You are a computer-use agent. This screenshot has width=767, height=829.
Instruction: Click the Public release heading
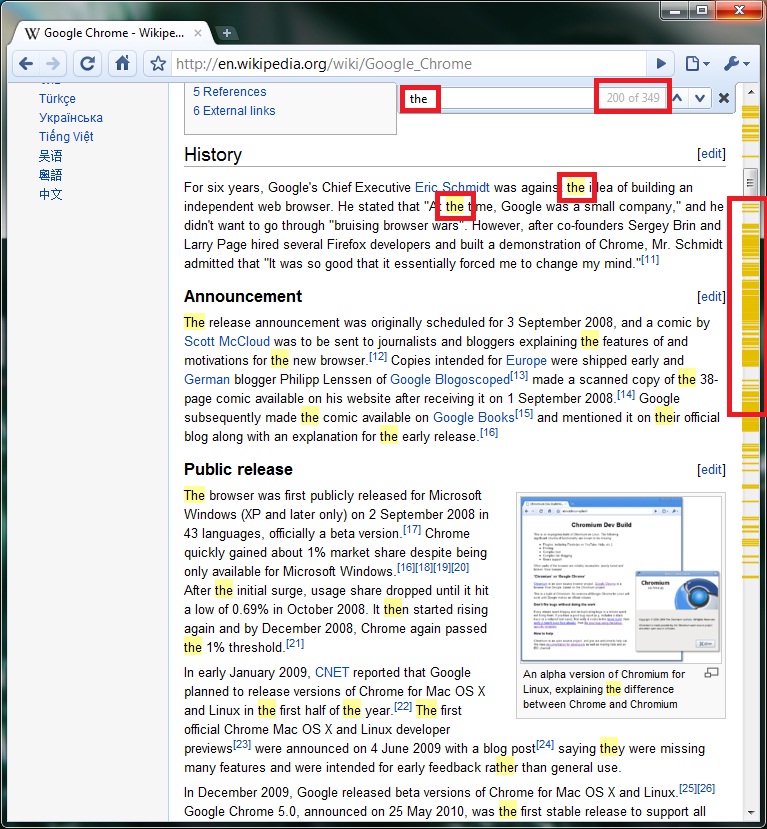pos(238,469)
